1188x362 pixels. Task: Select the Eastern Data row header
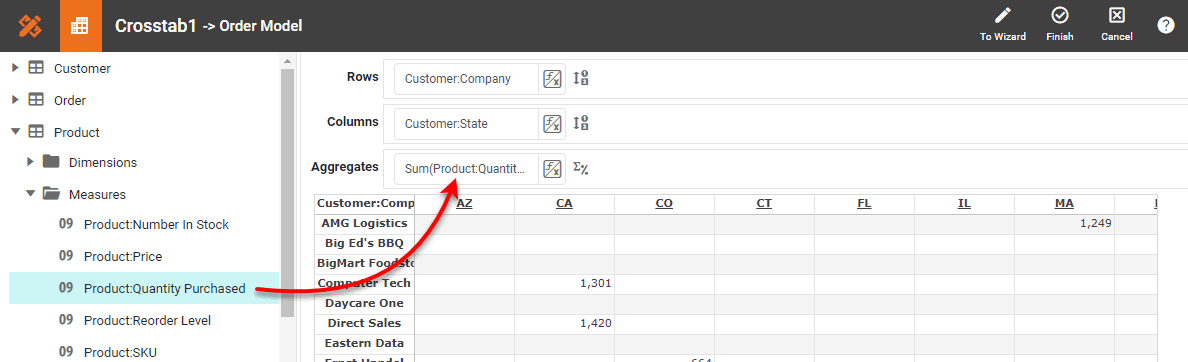364,343
